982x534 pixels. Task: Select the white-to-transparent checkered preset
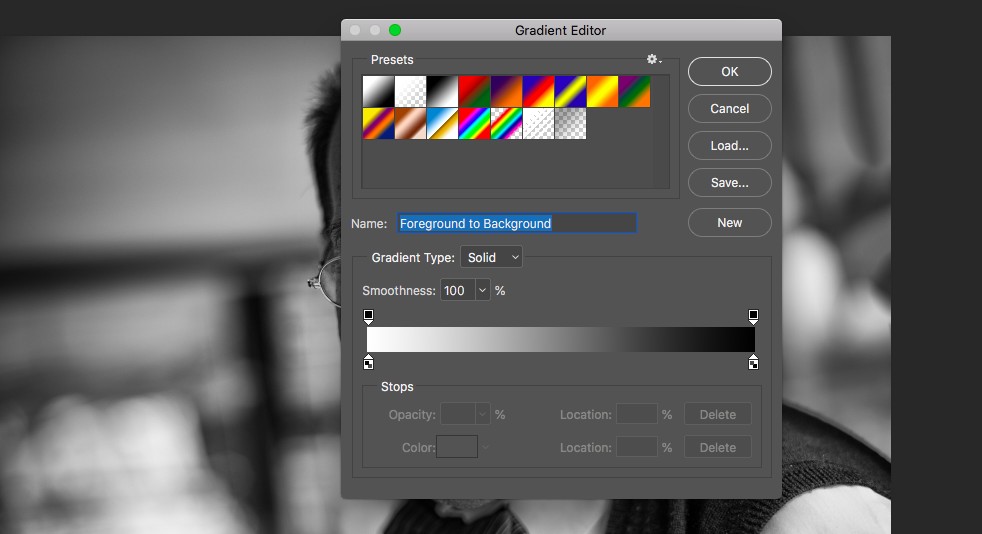point(410,91)
